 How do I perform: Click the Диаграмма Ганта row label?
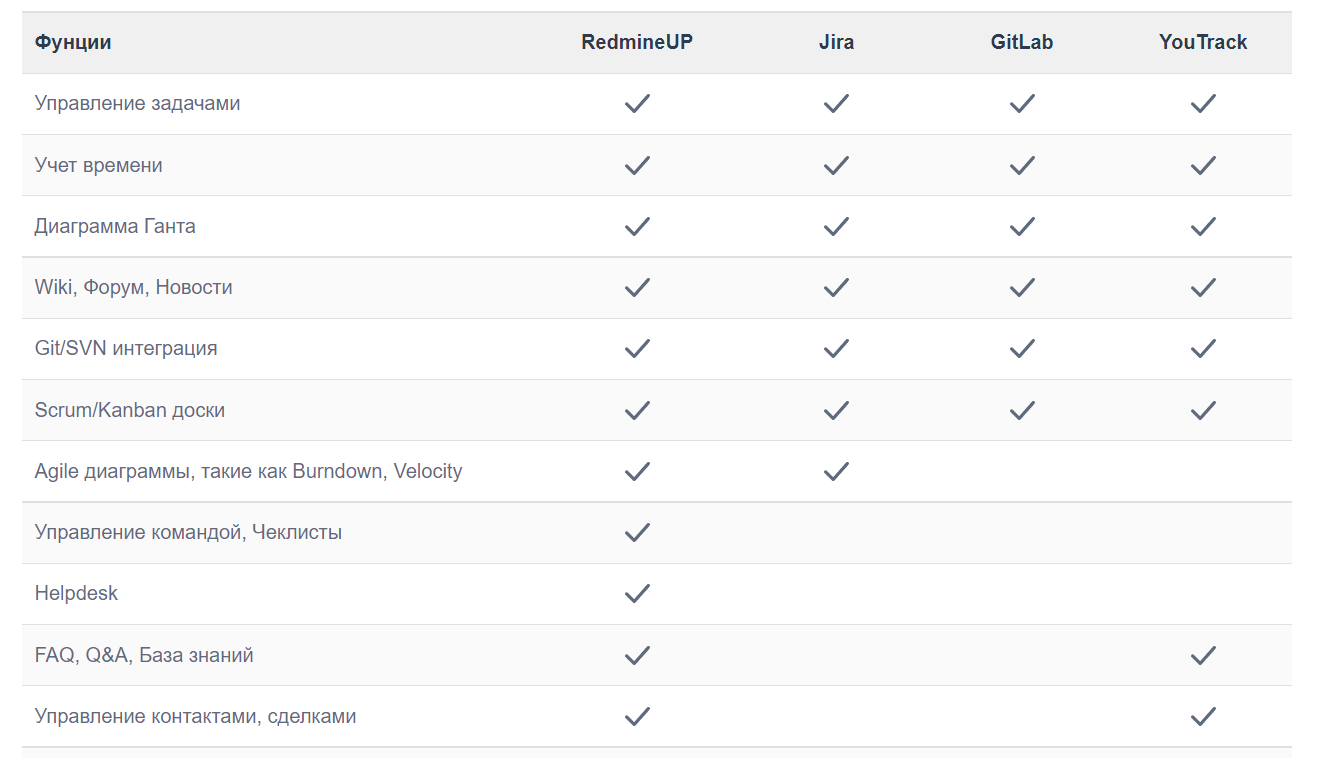click(115, 226)
